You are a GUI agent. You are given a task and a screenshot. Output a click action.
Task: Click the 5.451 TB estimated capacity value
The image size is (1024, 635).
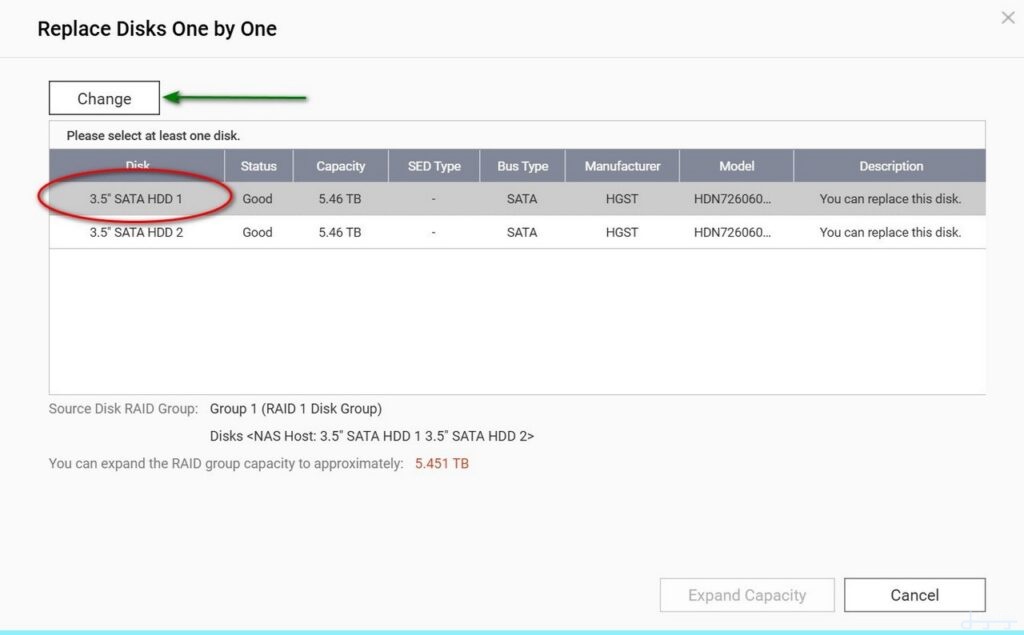[441, 464]
